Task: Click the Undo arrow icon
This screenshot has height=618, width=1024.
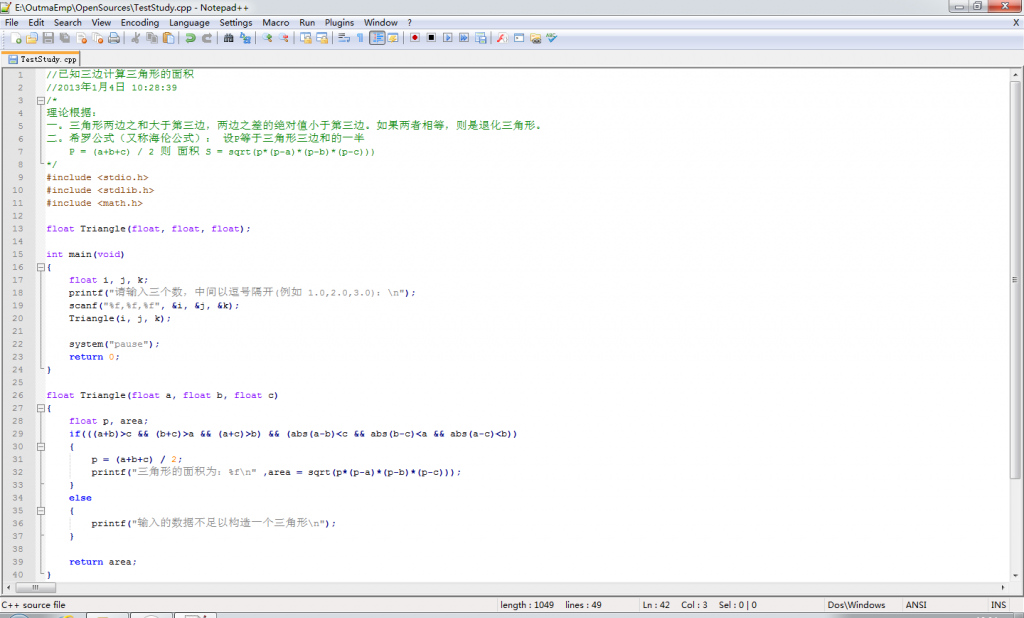Action: point(190,38)
